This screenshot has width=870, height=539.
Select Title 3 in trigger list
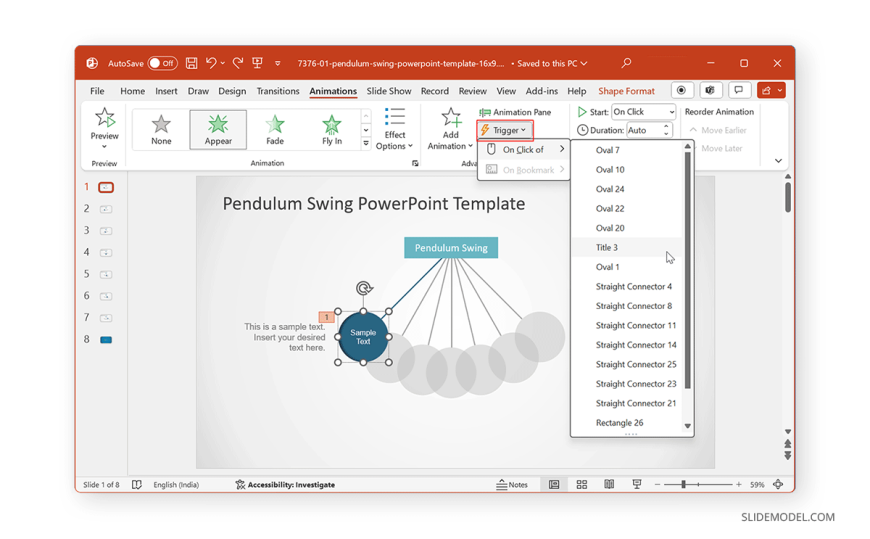[x=627, y=248]
